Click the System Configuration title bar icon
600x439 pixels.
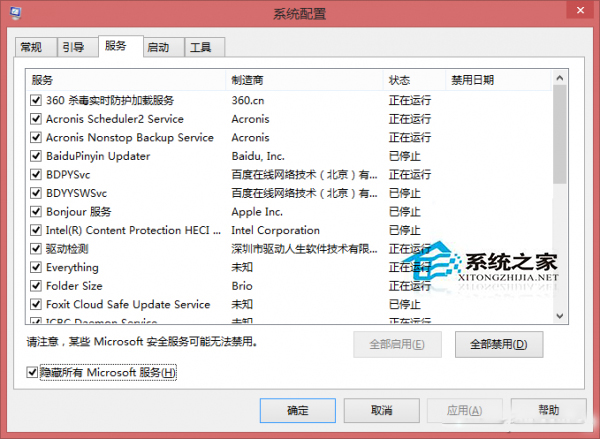pos(15,13)
